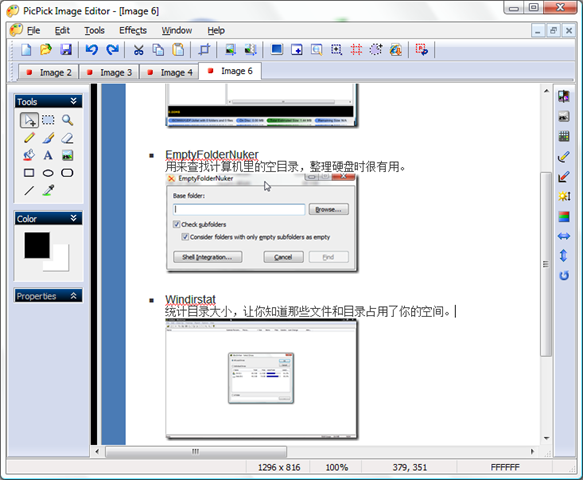Click the vertical scrollbar down arrow

[546, 438]
